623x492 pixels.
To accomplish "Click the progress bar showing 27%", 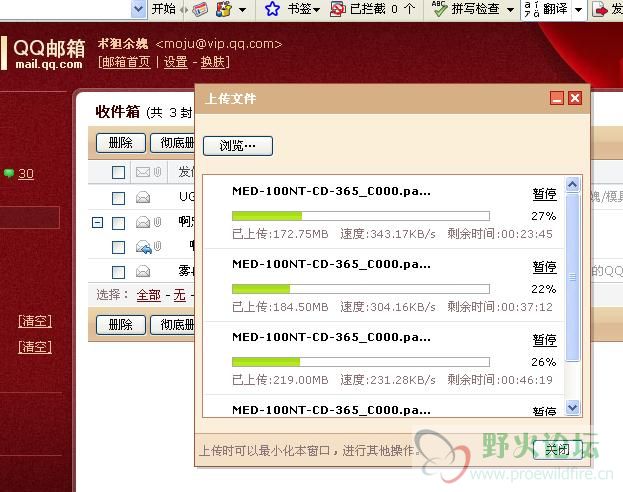I will [x=361, y=216].
